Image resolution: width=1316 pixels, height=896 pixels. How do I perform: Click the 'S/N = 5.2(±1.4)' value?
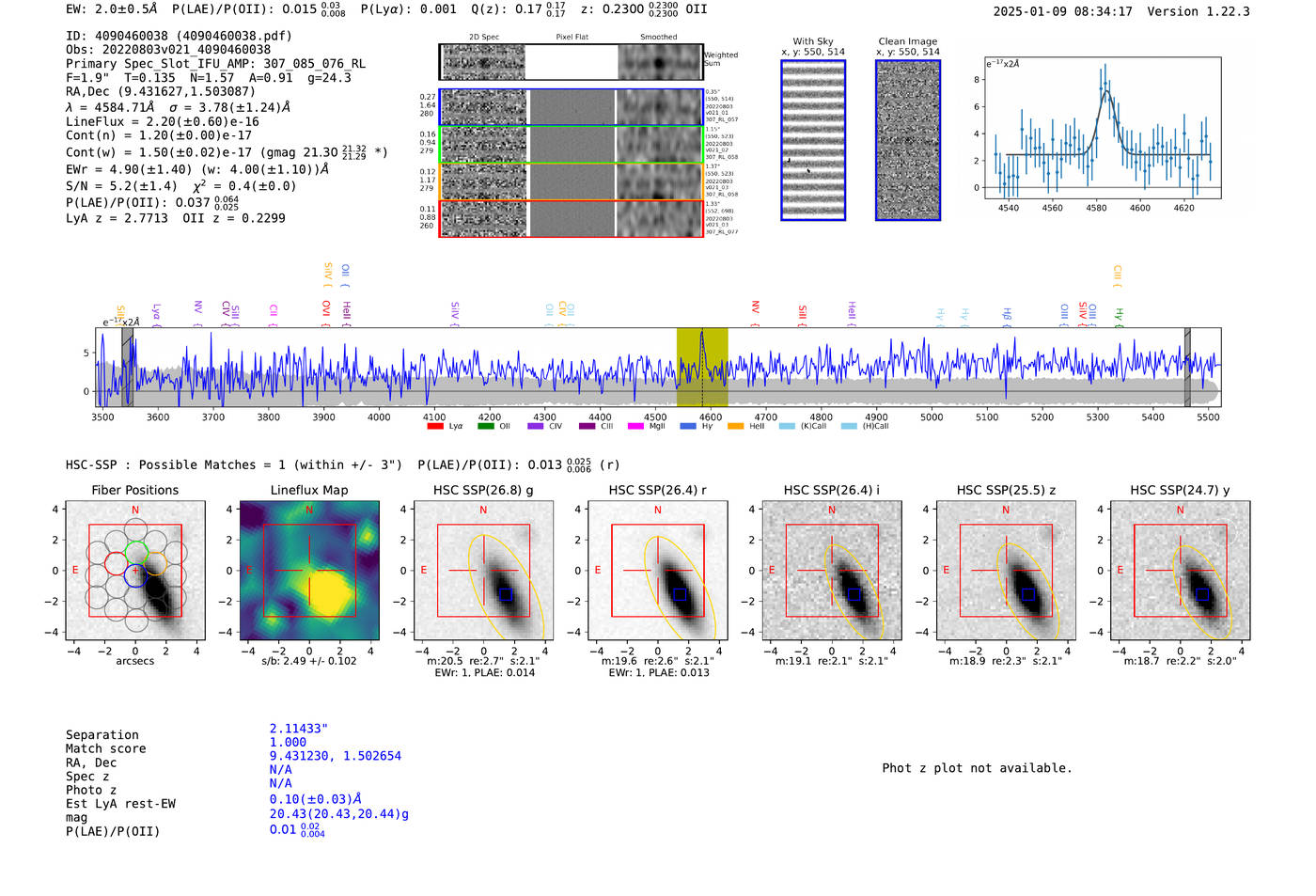(121, 186)
